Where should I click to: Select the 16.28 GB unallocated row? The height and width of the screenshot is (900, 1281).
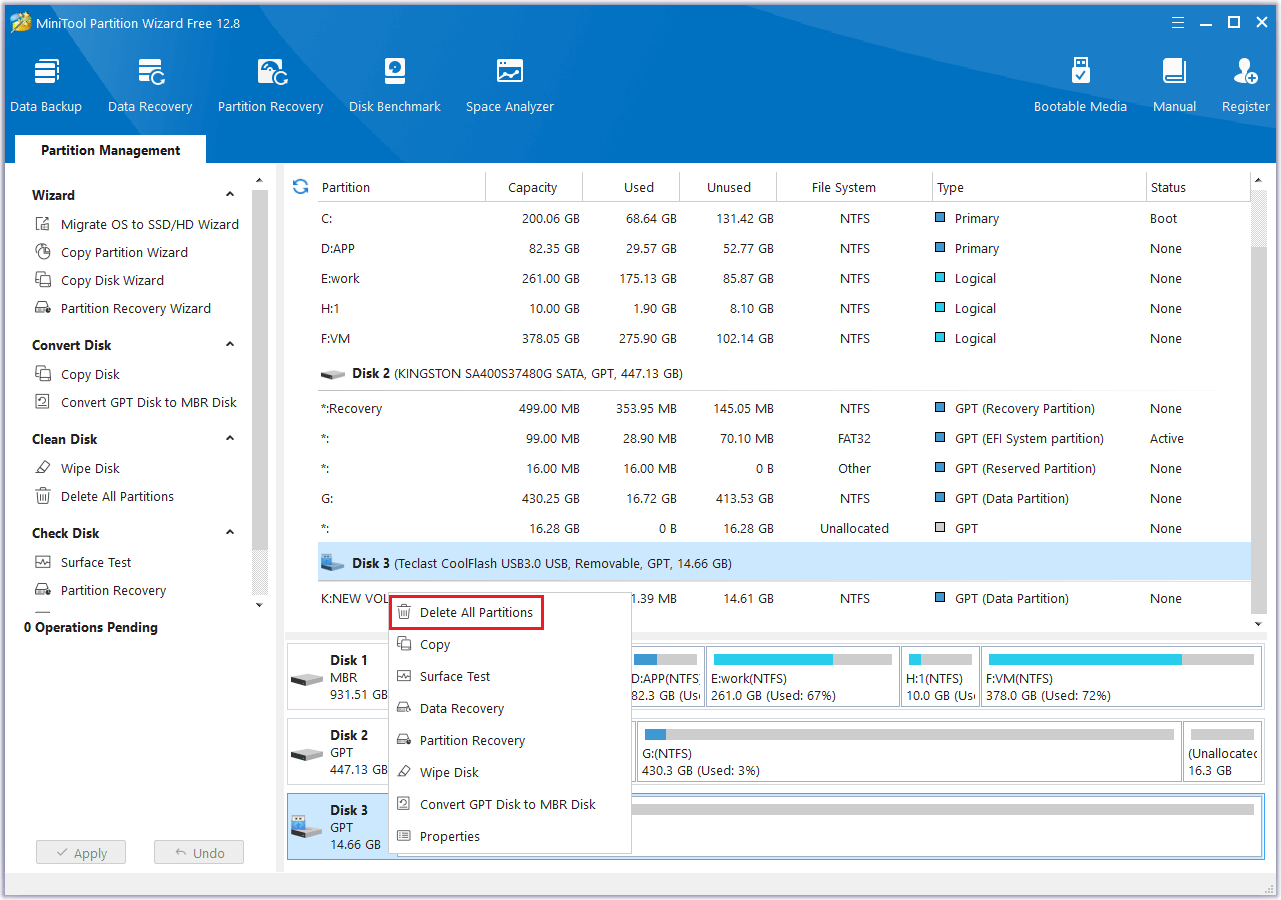pyautogui.click(x=784, y=528)
